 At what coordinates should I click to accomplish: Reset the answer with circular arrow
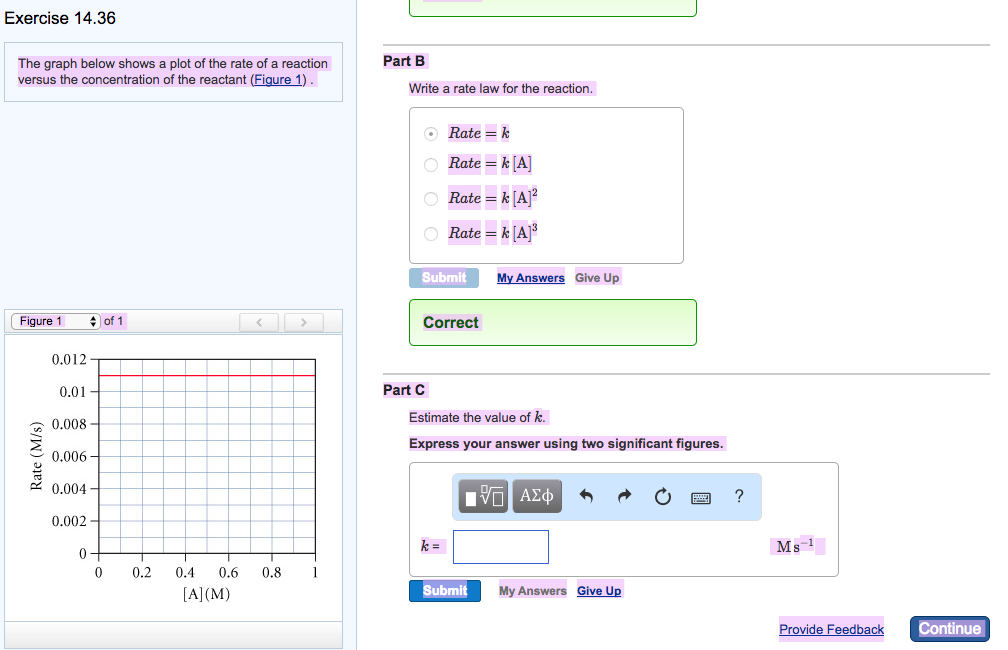pos(662,496)
